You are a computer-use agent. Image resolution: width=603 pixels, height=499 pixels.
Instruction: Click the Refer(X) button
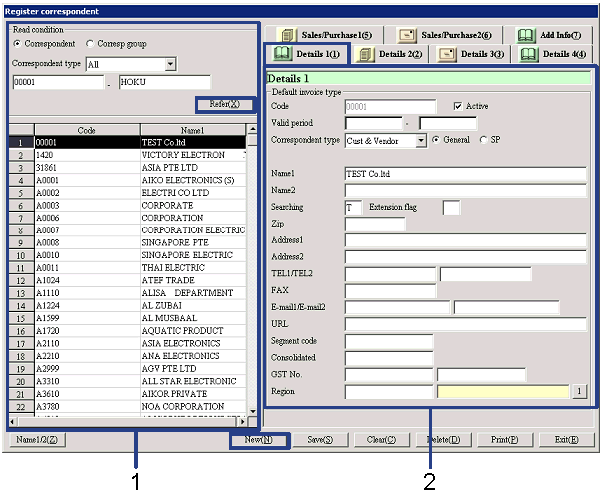point(225,104)
